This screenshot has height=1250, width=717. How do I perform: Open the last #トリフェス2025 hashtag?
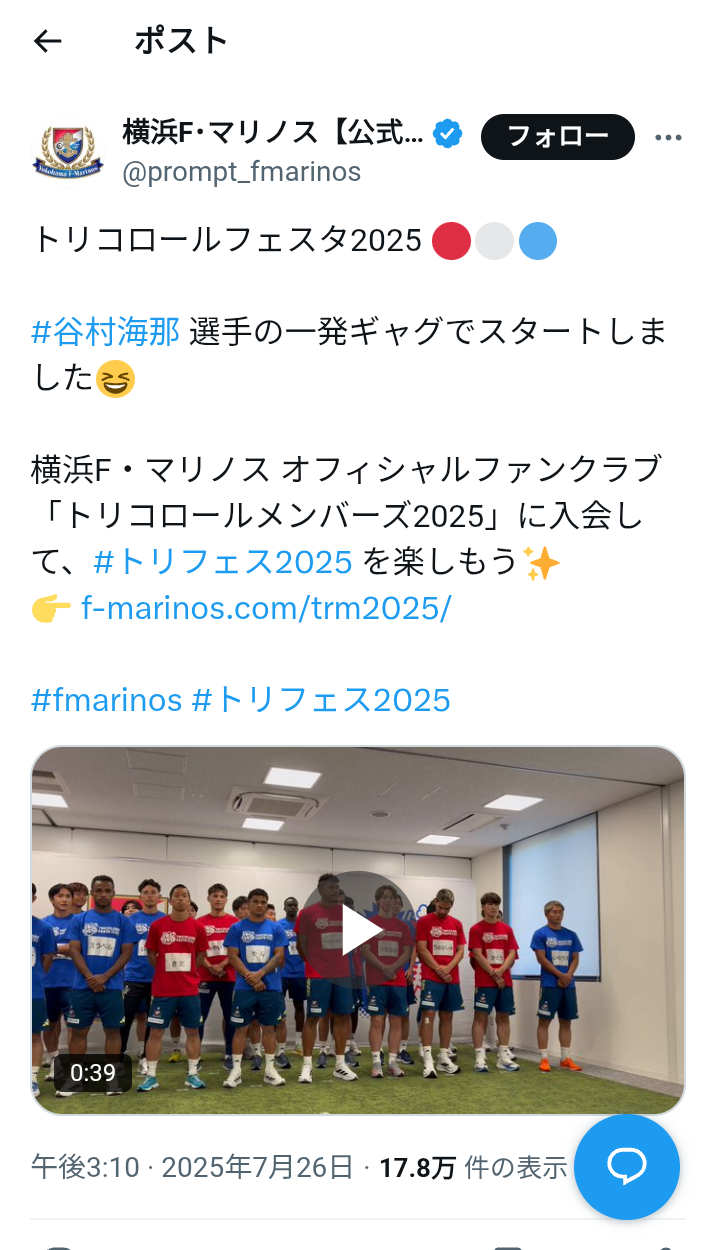tap(321, 699)
